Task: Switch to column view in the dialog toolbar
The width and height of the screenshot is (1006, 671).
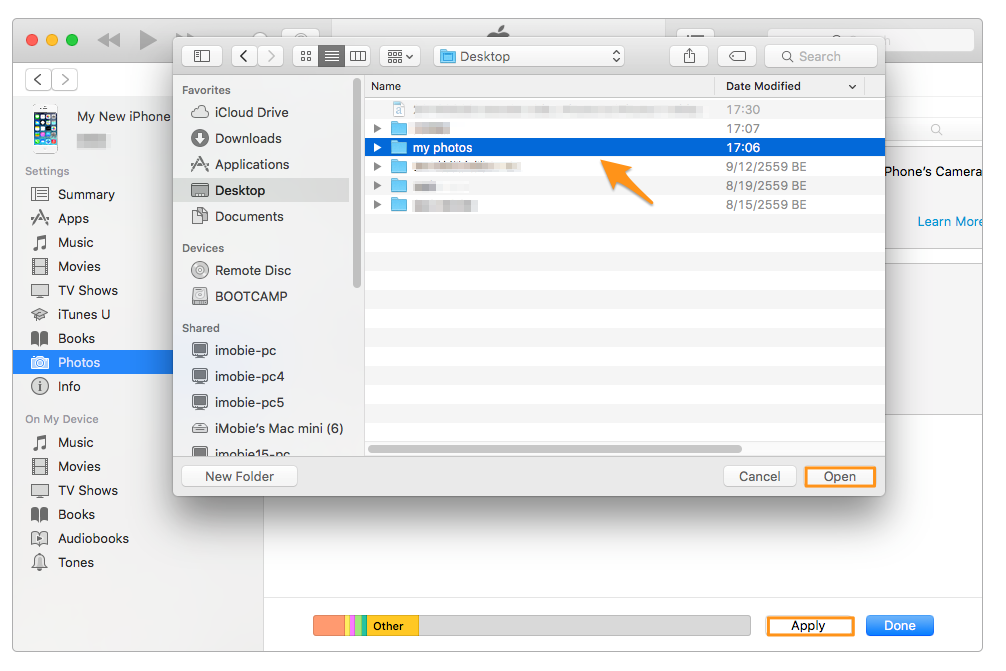Action: tap(357, 55)
